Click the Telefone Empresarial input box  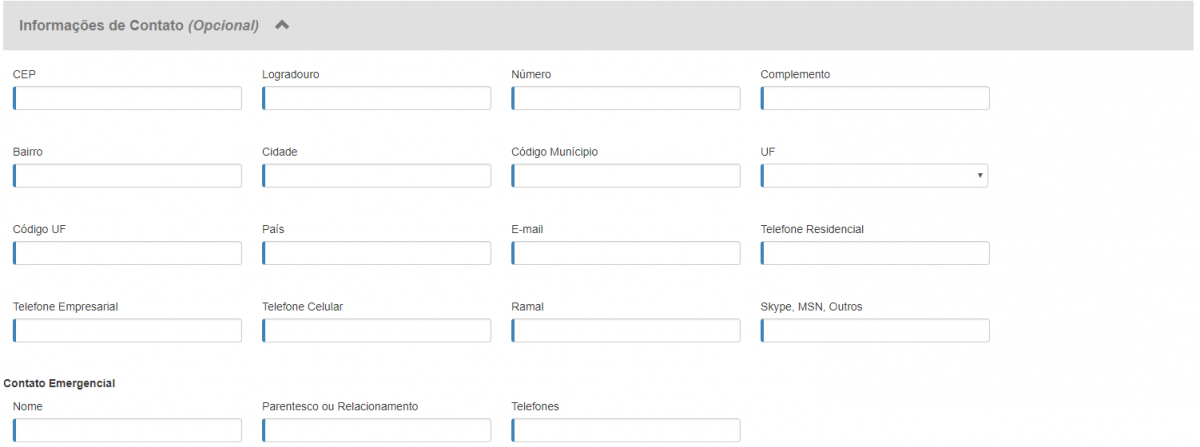coord(127,331)
